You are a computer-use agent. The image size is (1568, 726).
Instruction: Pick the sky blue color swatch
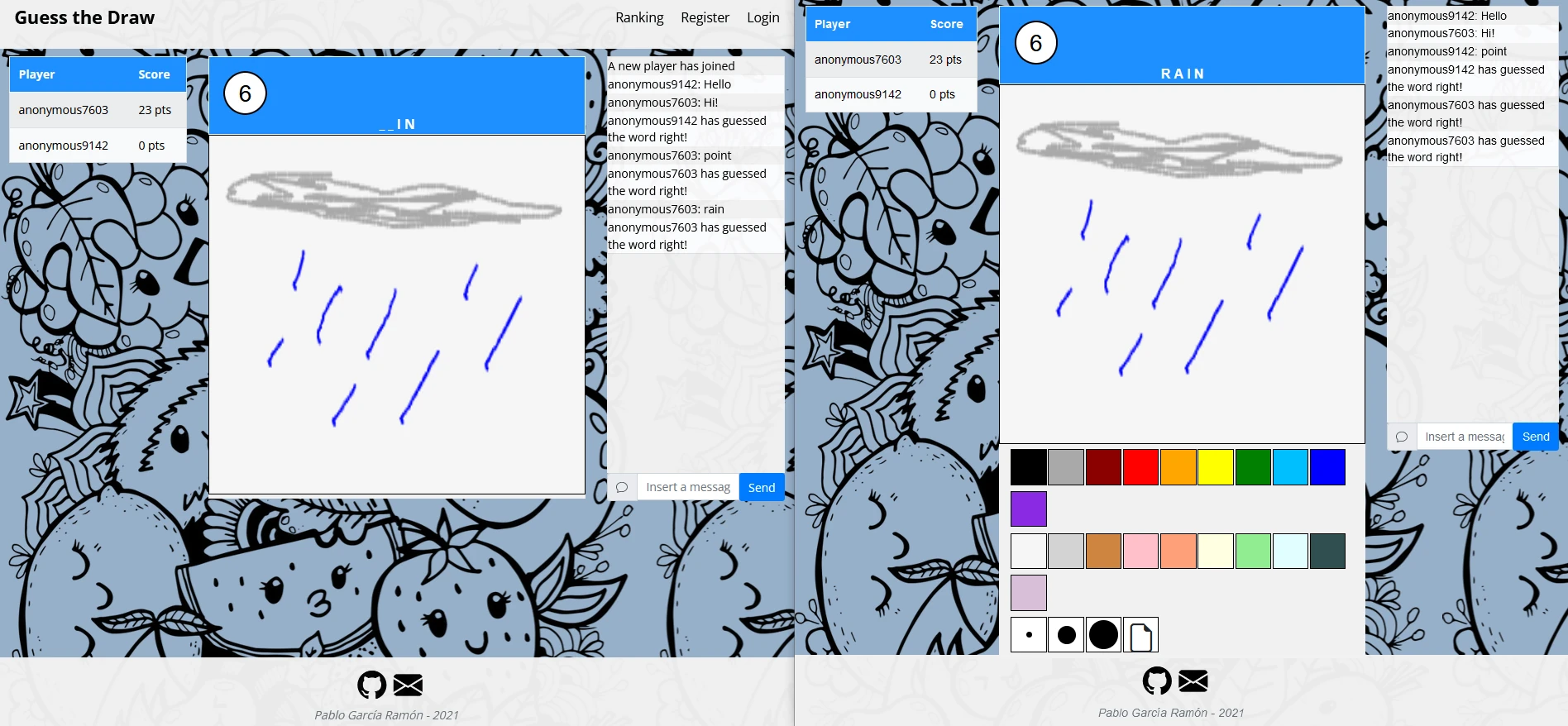coord(1291,467)
